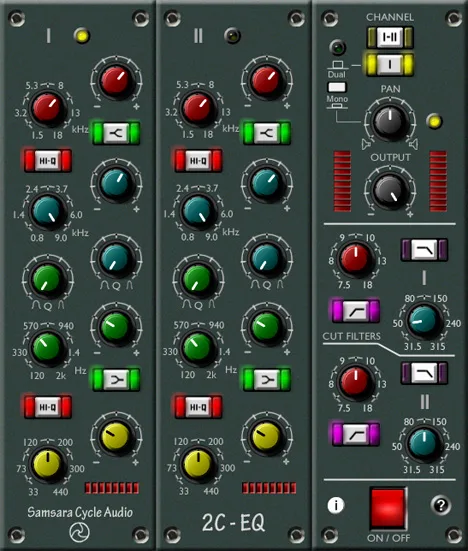Viewport: 468px width, 551px height.
Task: Click the info icon beside ON/OFF
Action: click(x=336, y=505)
